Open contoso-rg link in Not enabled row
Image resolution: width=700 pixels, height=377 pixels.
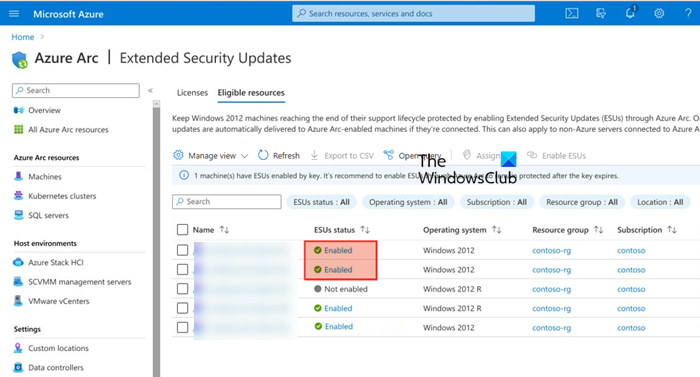point(551,289)
